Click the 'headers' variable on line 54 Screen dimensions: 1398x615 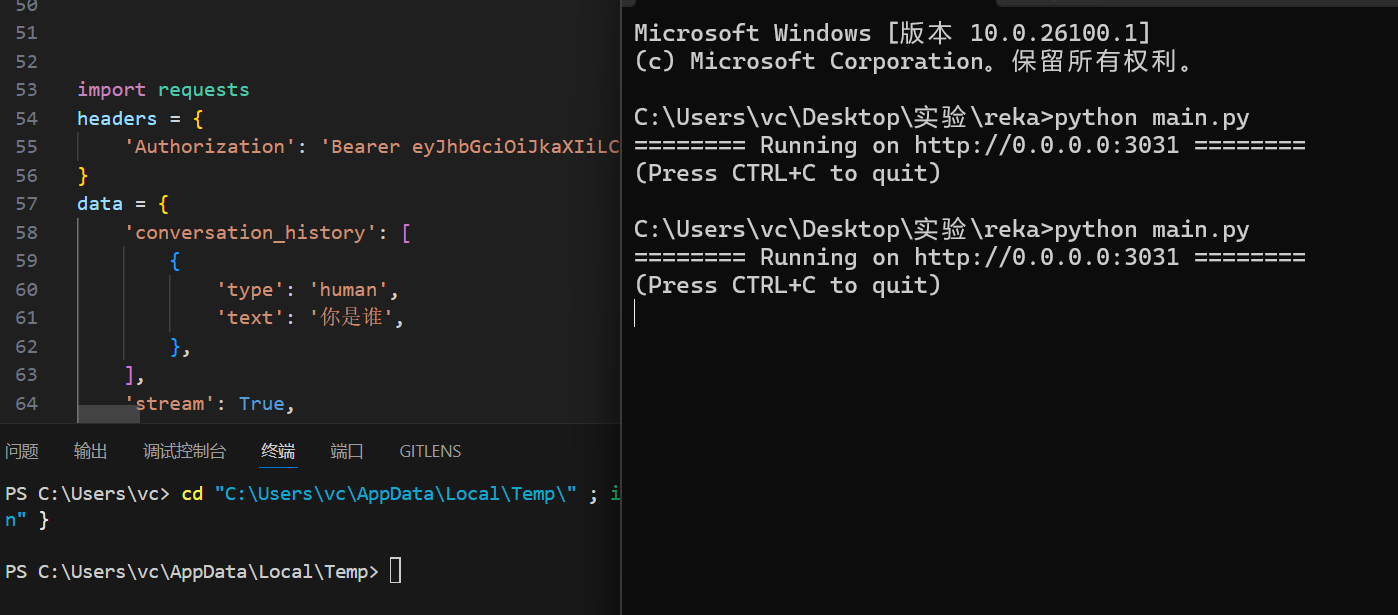coord(117,118)
